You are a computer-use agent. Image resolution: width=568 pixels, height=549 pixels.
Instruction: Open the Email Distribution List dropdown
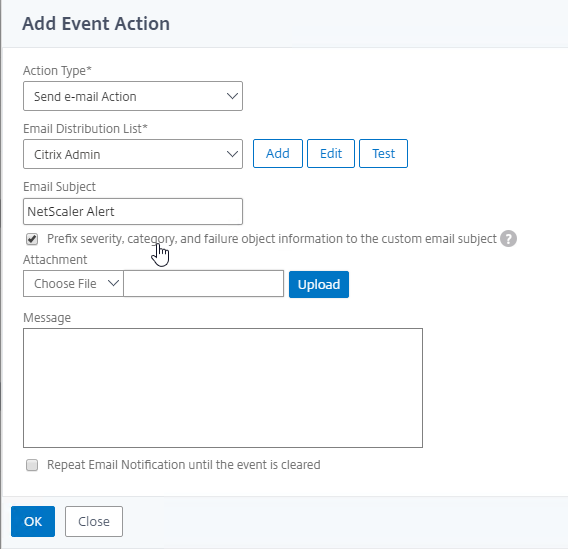tap(133, 154)
